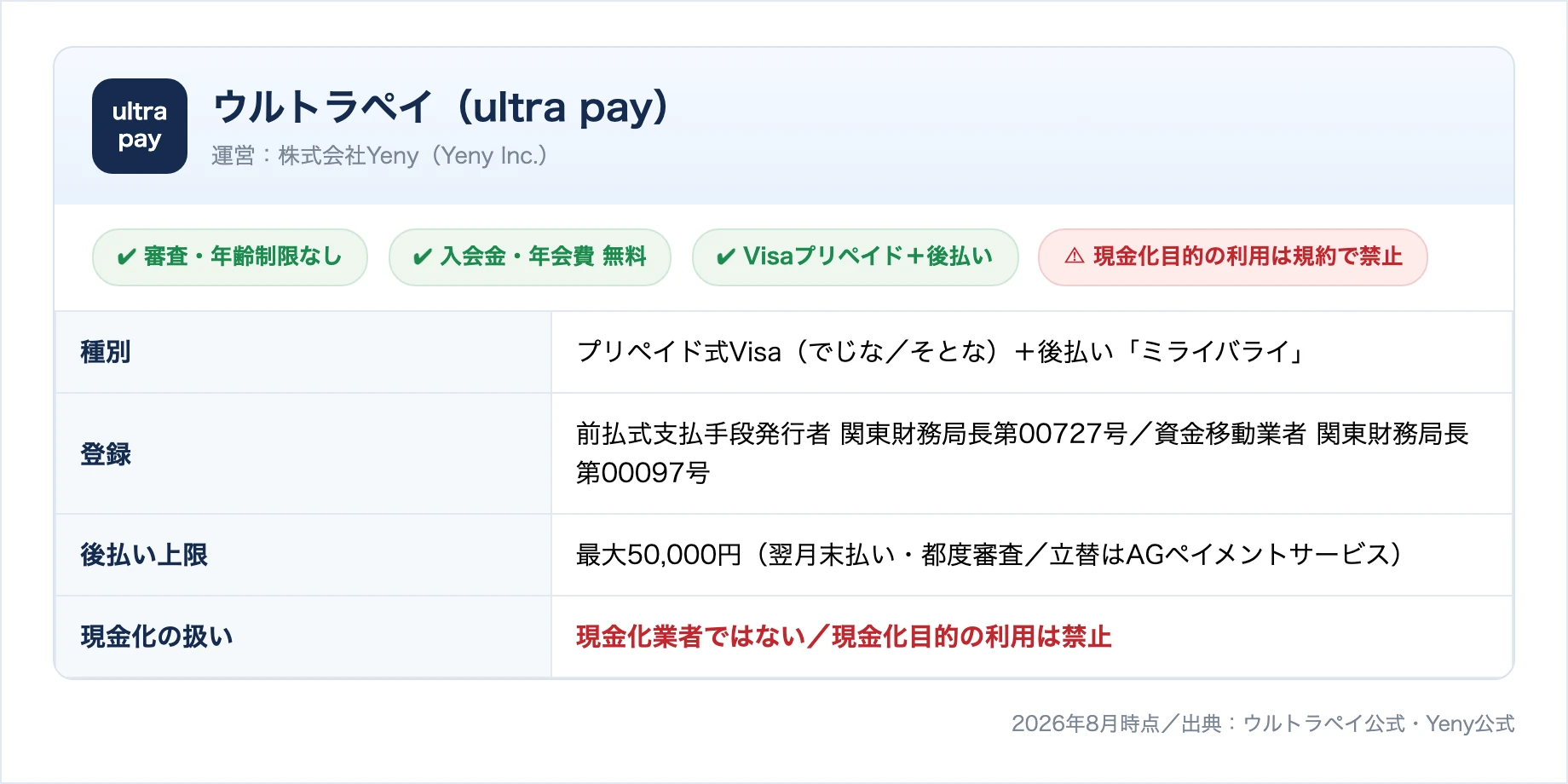The image size is (1568, 784).
Task: Click the 2026年8月時点 source footnote
Action: [x=1263, y=723]
